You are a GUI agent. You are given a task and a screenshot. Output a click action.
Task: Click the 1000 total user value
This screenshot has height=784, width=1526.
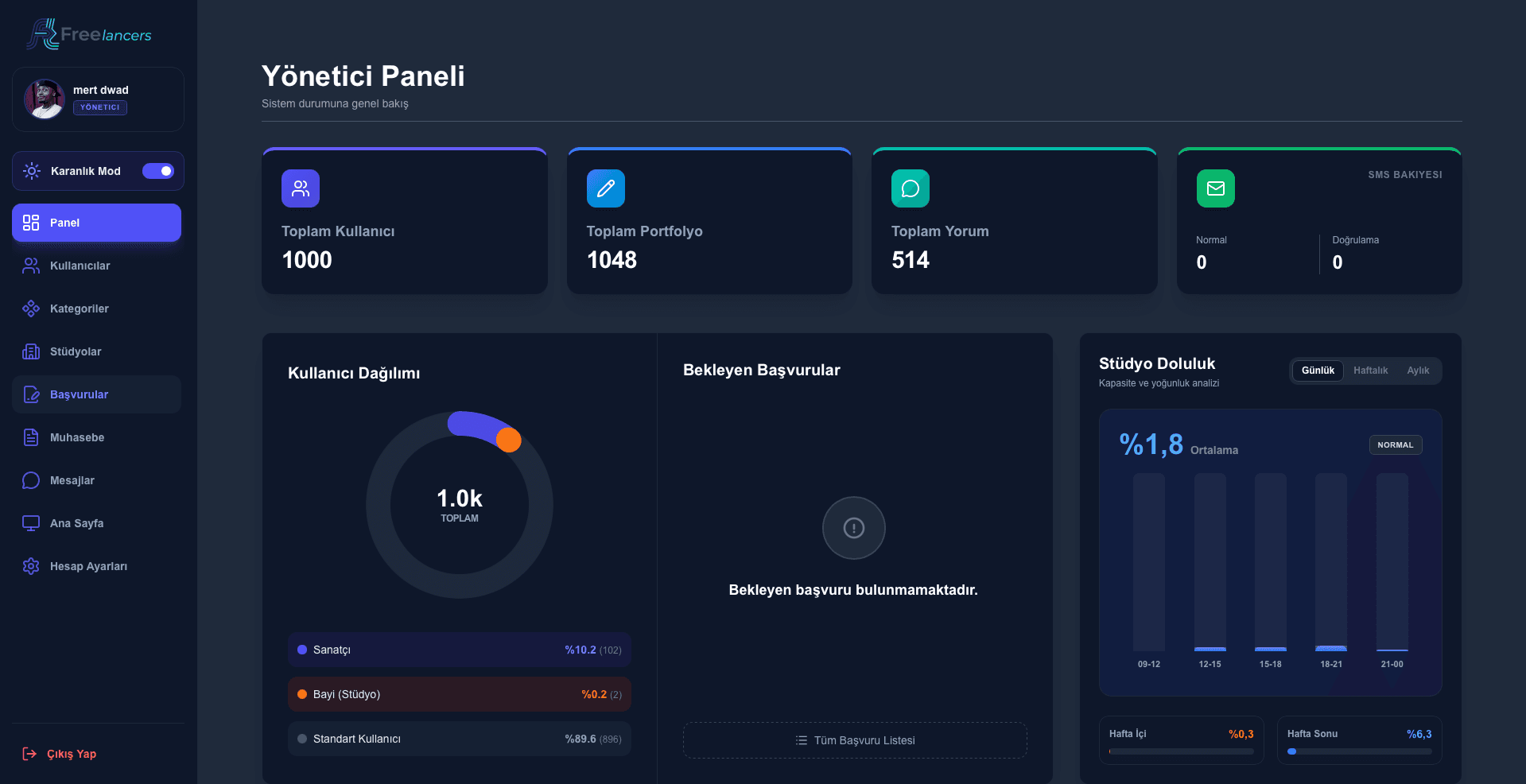pos(307,260)
